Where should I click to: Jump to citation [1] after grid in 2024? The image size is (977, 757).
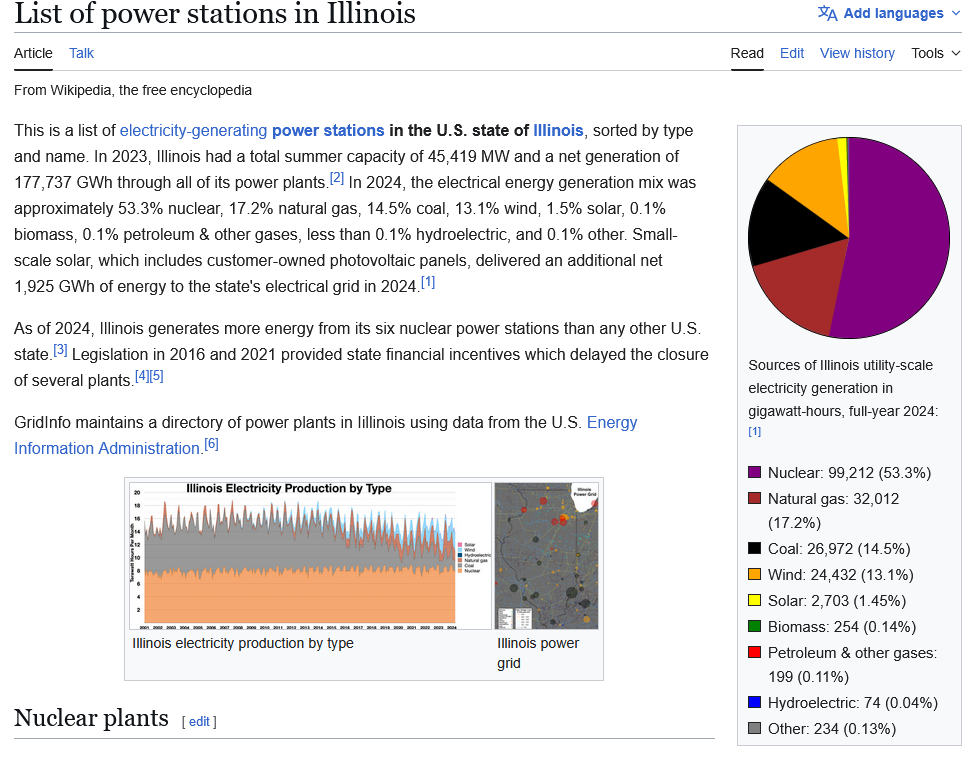(x=428, y=282)
